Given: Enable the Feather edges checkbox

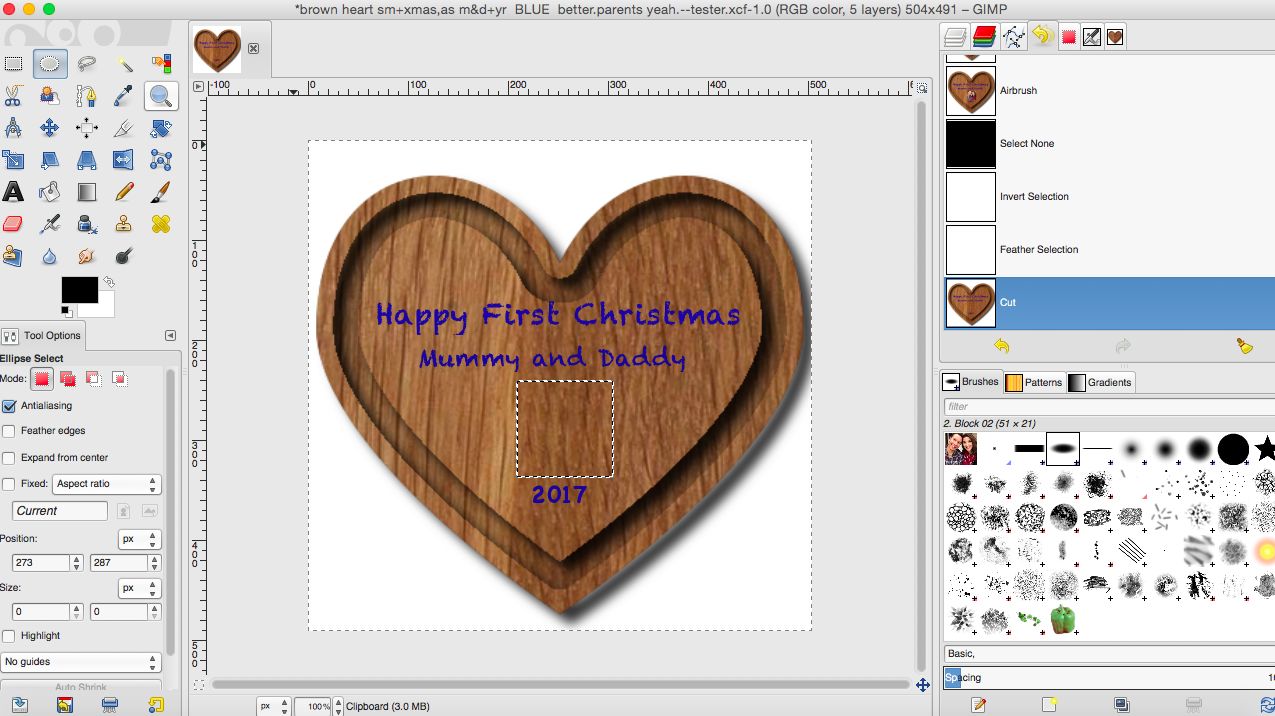Looking at the screenshot, I should pyautogui.click(x=10, y=431).
